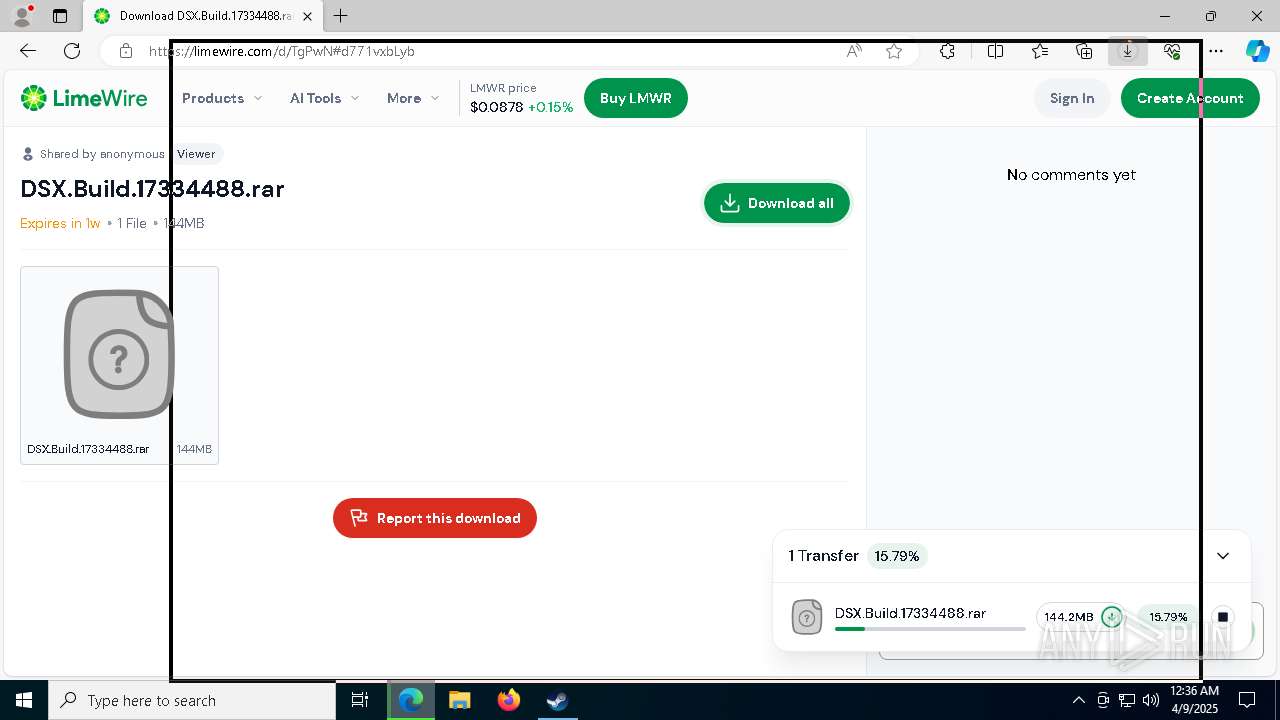The image size is (1280, 720).
Task: Click Download all button
Action: [x=777, y=203]
